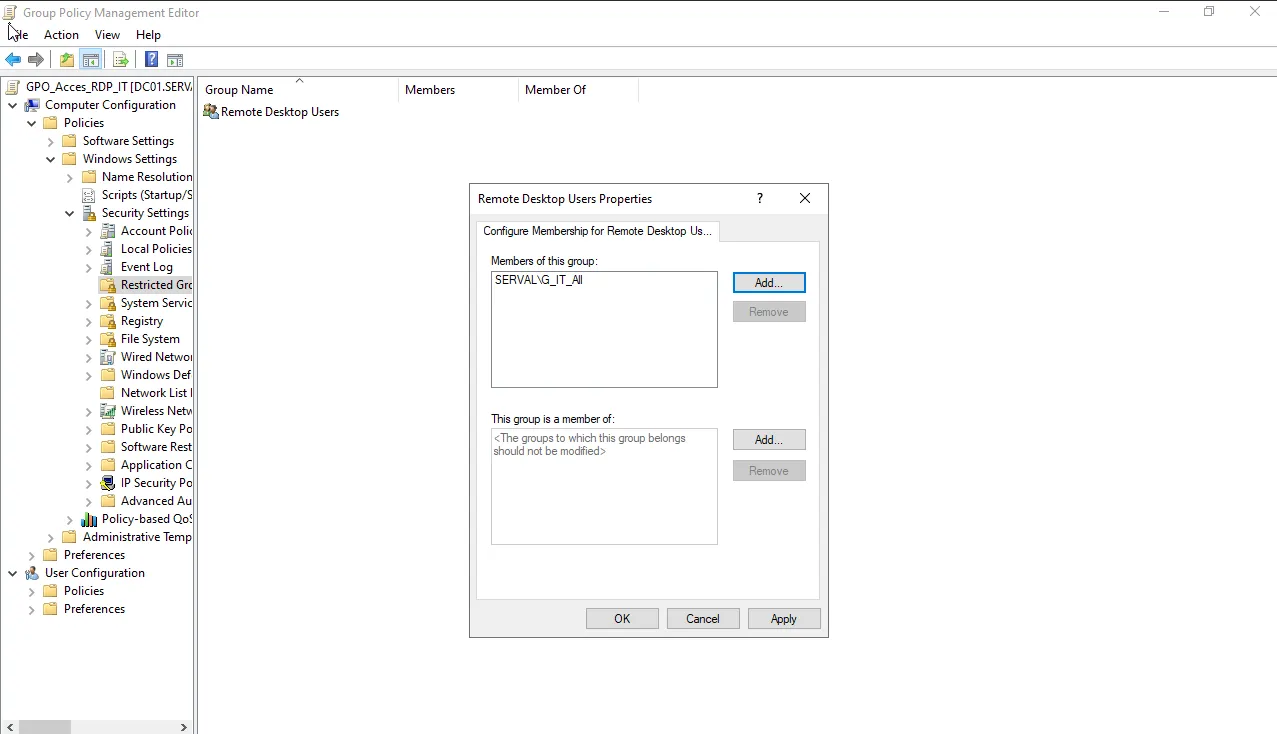
Task: Click the Add button for group members
Action: point(769,283)
